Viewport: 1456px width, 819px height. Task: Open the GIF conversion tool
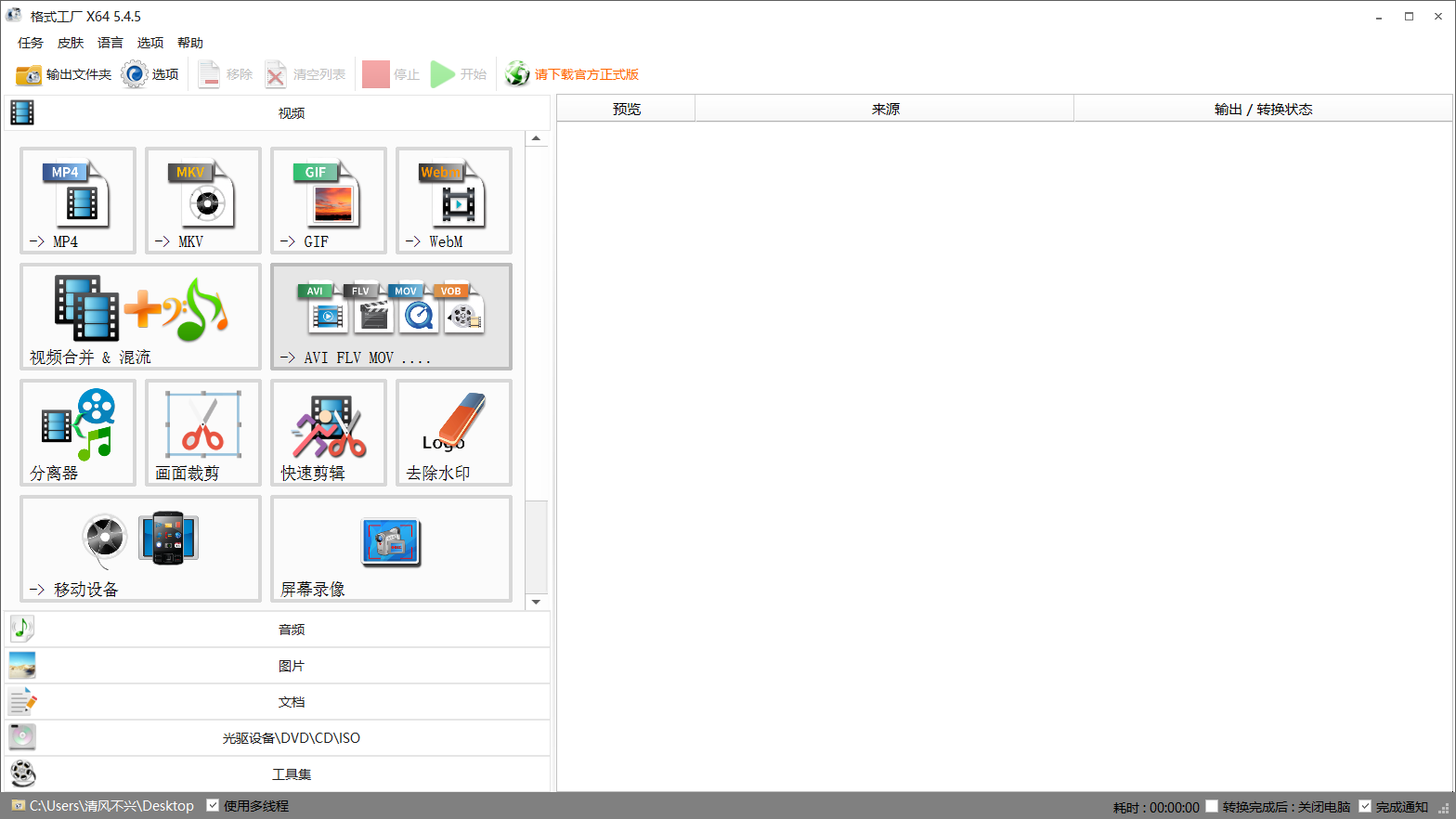(328, 200)
